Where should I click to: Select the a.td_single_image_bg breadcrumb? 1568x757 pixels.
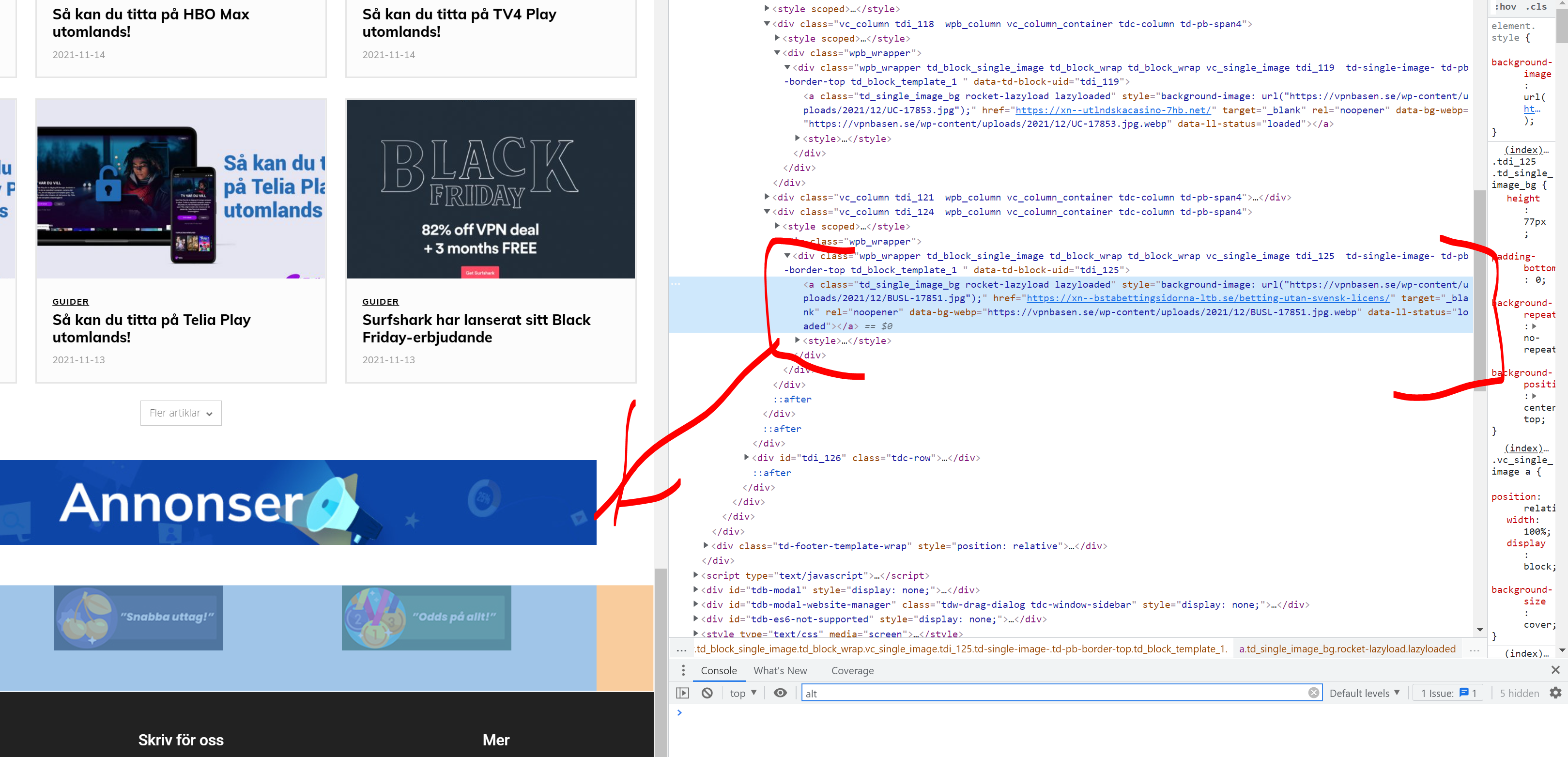click(1347, 649)
